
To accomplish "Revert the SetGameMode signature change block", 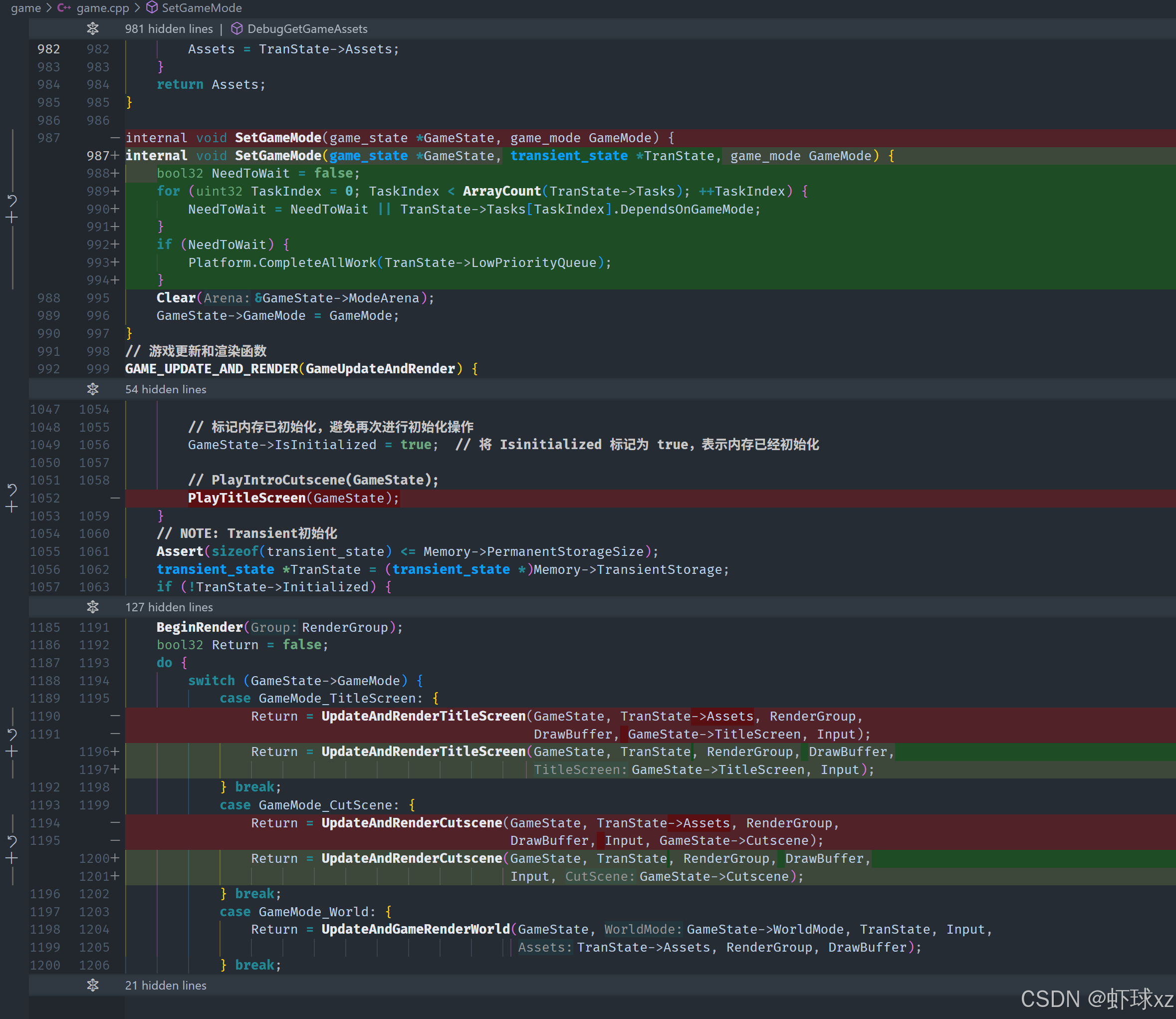I will pos(12,200).
